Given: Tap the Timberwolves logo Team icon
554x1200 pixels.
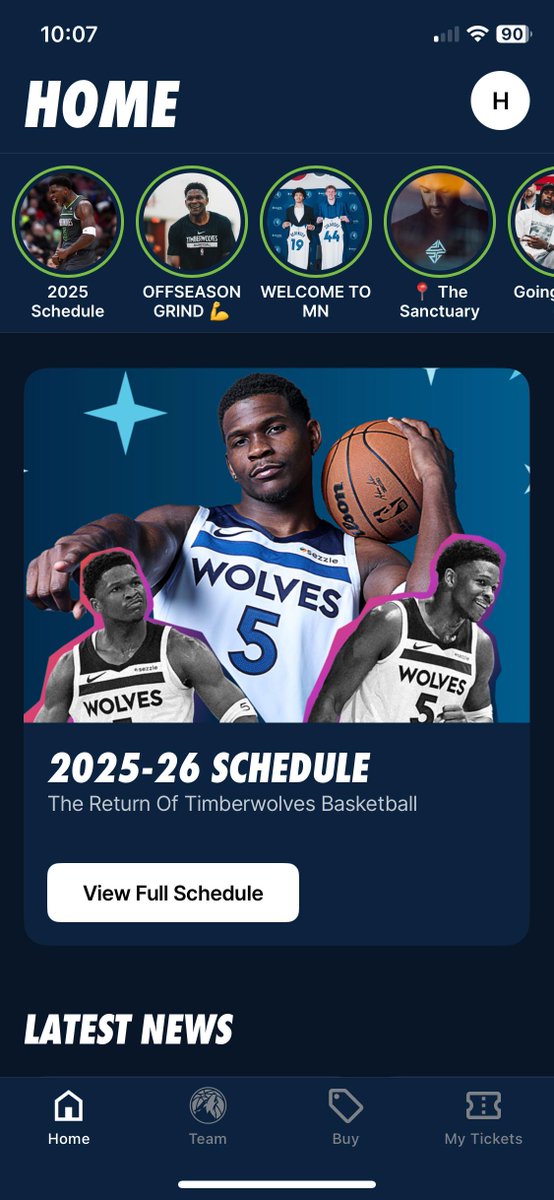Looking at the screenshot, I should (208, 1106).
